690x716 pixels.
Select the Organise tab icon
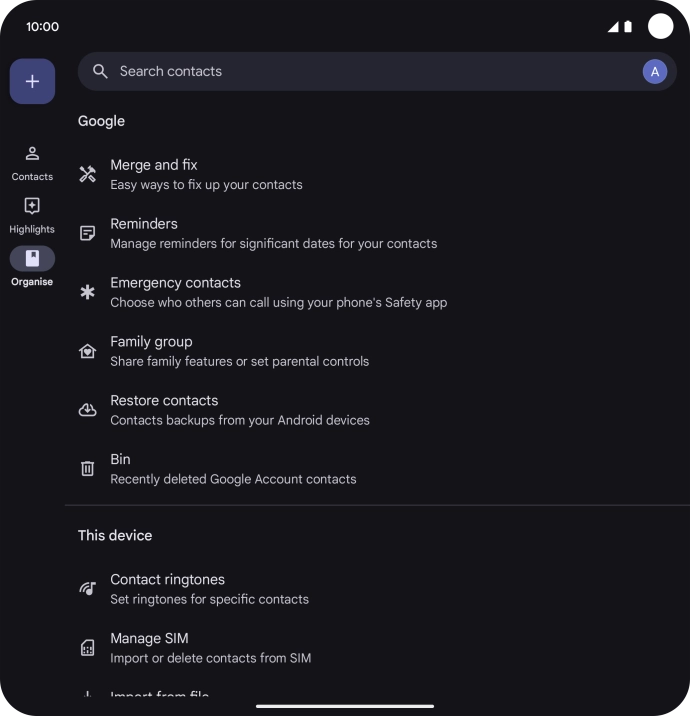pos(32,259)
